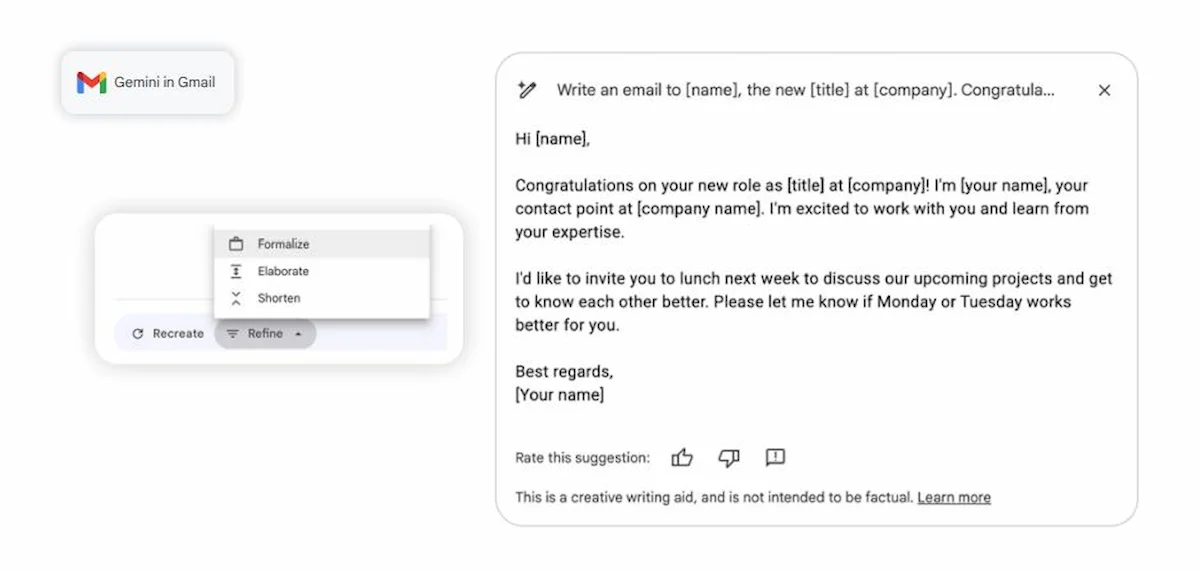Select Shorten in the Refine menu
This screenshot has width=1200, height=571.
point(278,298)
